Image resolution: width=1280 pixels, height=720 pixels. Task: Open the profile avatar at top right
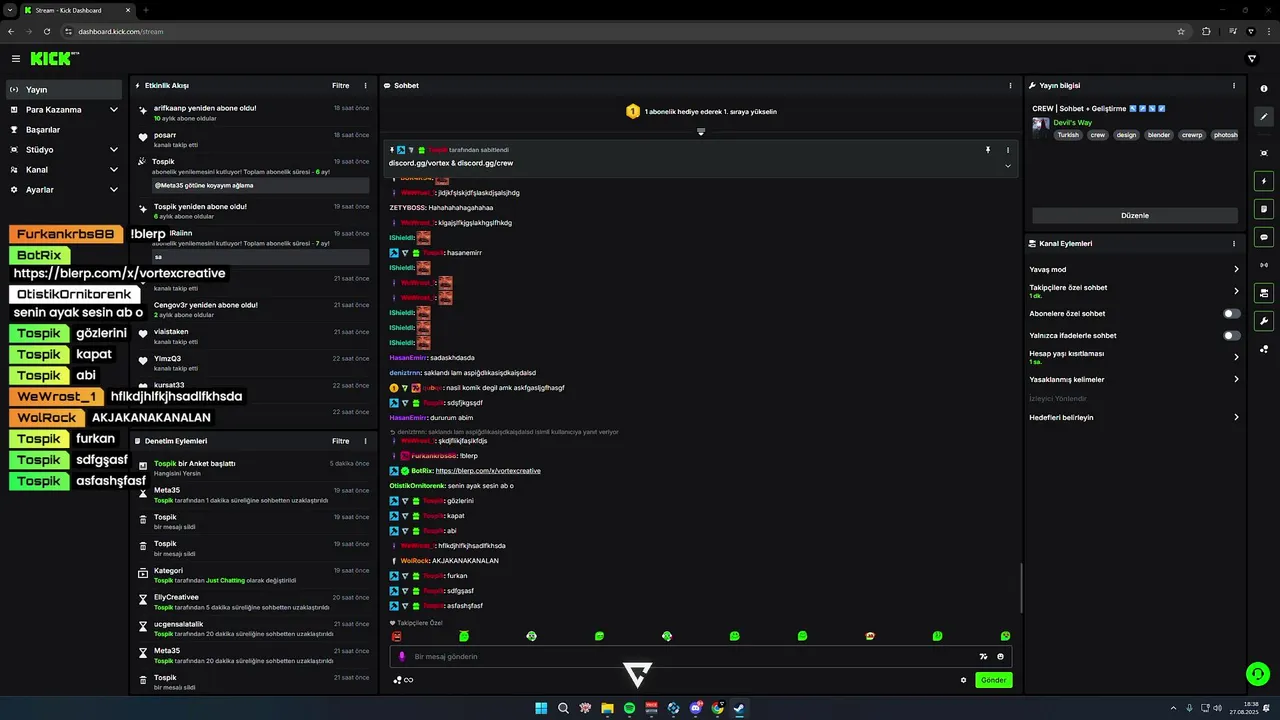tap(1251, 59)
